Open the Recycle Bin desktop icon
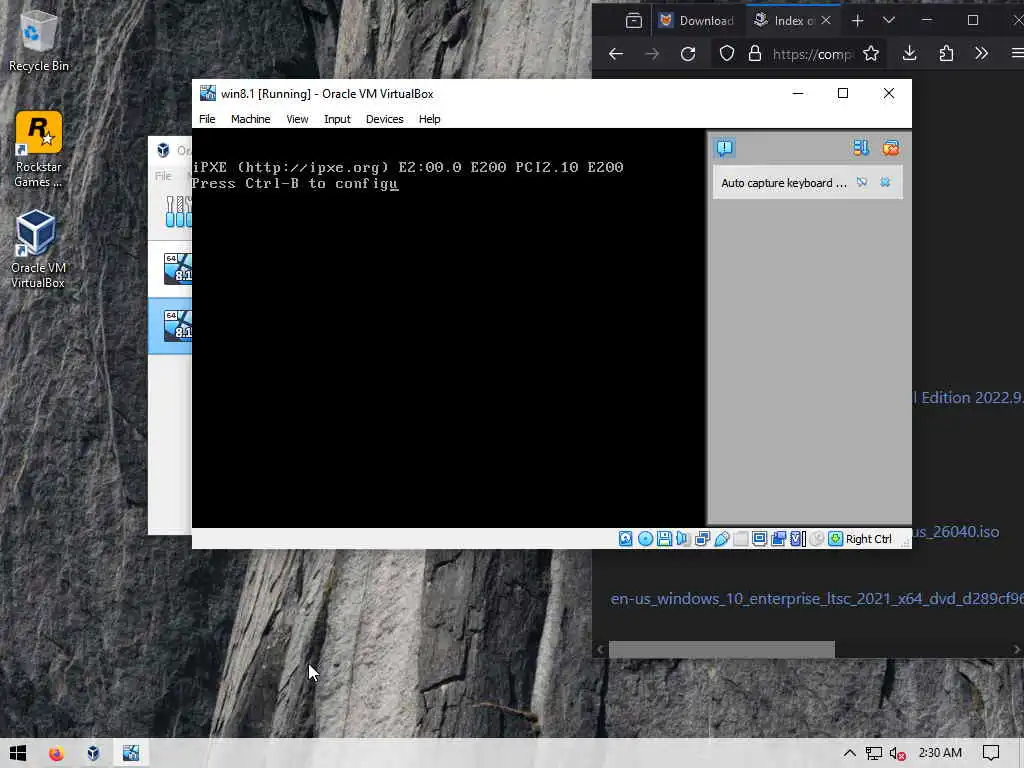This screenshot has width=1024, height=768. pyautogui.click(x=39, y=41)
